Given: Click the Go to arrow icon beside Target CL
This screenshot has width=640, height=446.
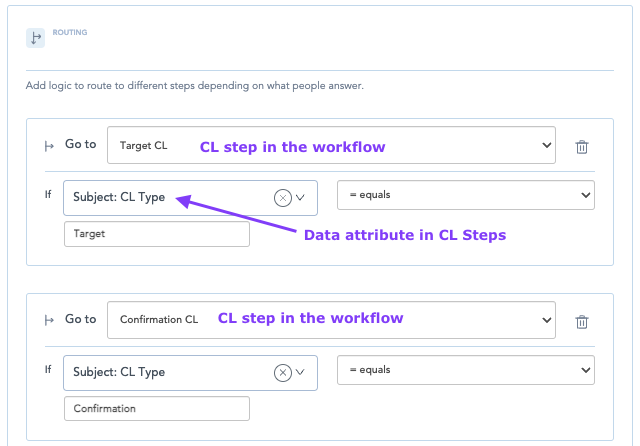Looking at the screenshot, I should (x=49, y=146).
